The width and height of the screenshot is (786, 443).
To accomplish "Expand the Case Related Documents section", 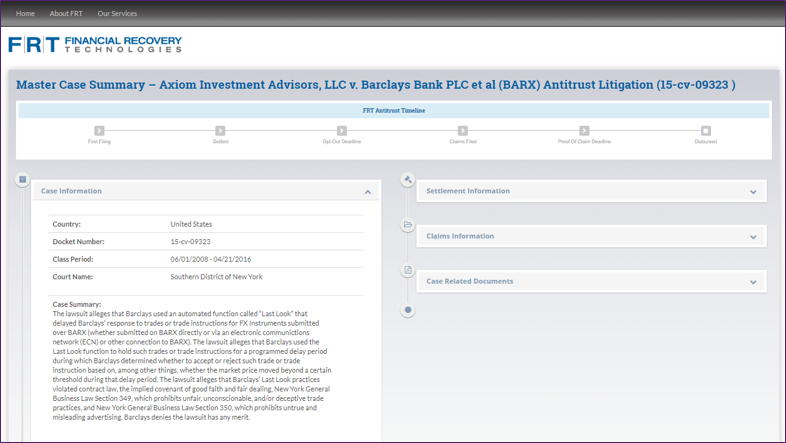I will pos(753,282).
